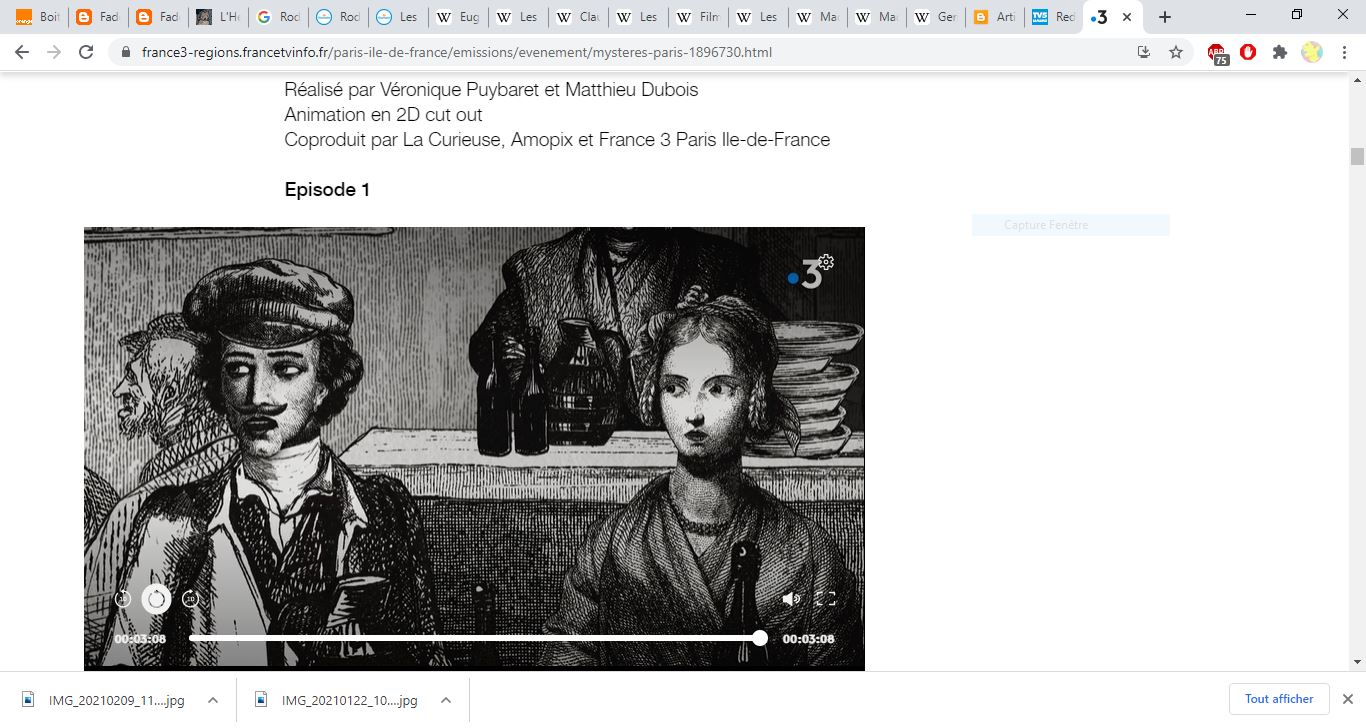Open the red shield extension icon

click(1248, 52)
